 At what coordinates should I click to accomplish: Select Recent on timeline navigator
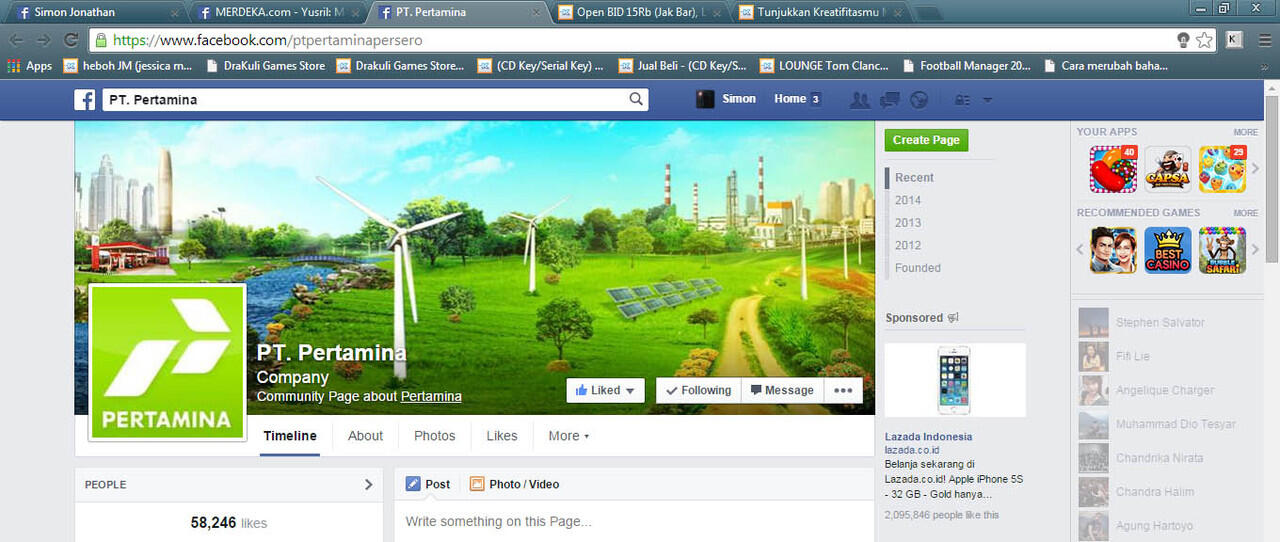point(914,177)
